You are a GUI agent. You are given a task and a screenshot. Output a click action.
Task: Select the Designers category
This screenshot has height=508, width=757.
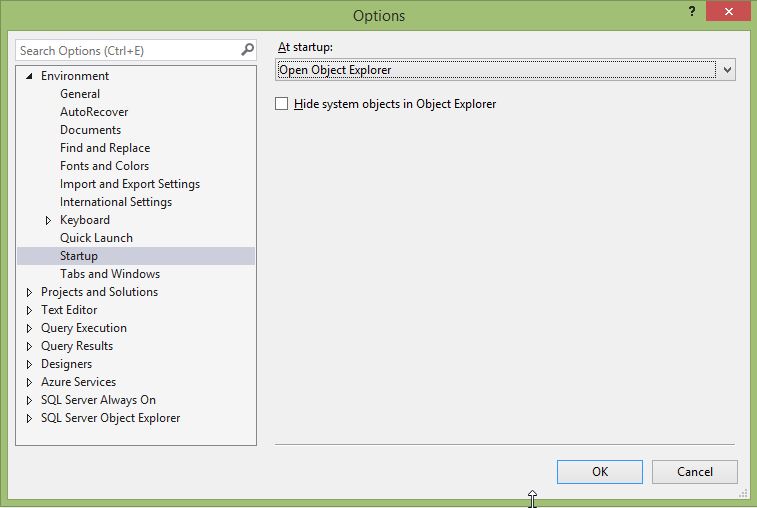(x=66, y=364)
